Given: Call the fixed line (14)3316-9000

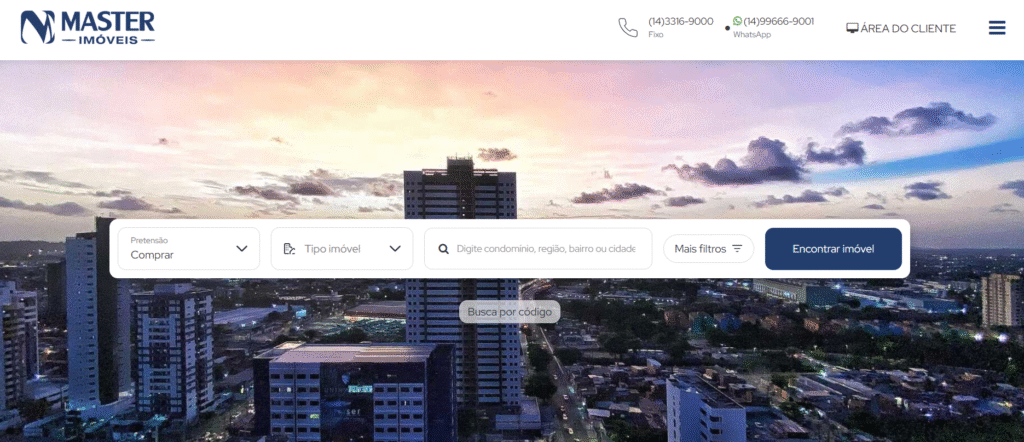Looking at the screenshot, I should point(680,21).
